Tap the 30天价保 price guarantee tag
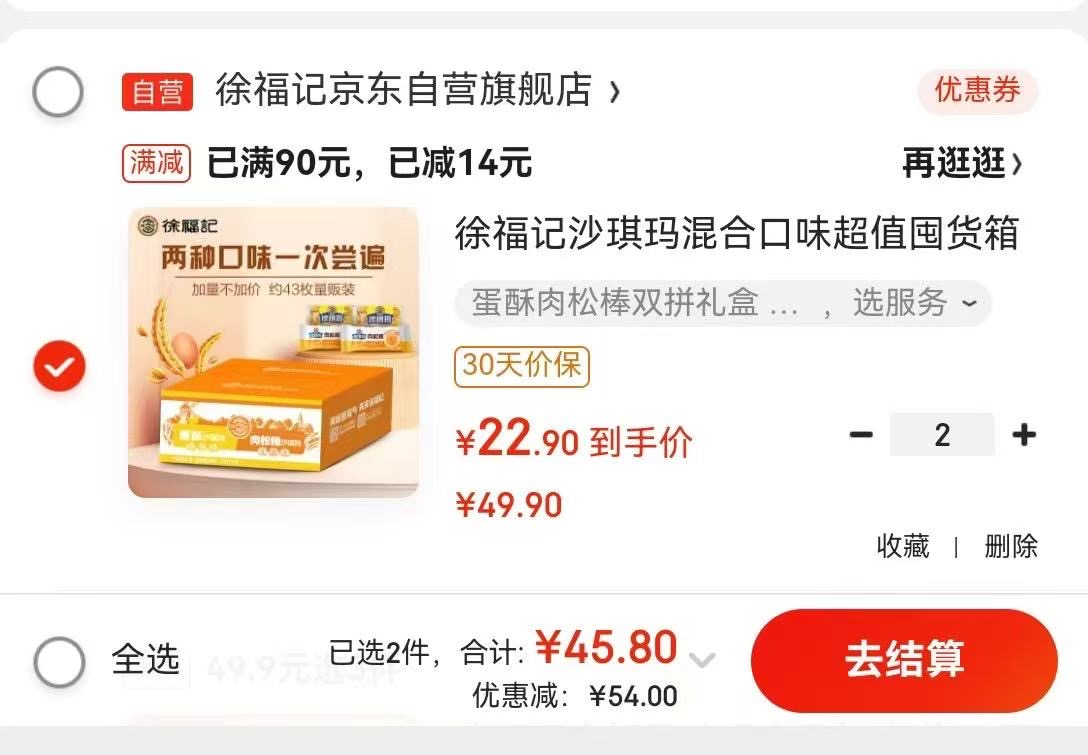Viewport: 1088px width, 755px height. [x=522, y=366]
